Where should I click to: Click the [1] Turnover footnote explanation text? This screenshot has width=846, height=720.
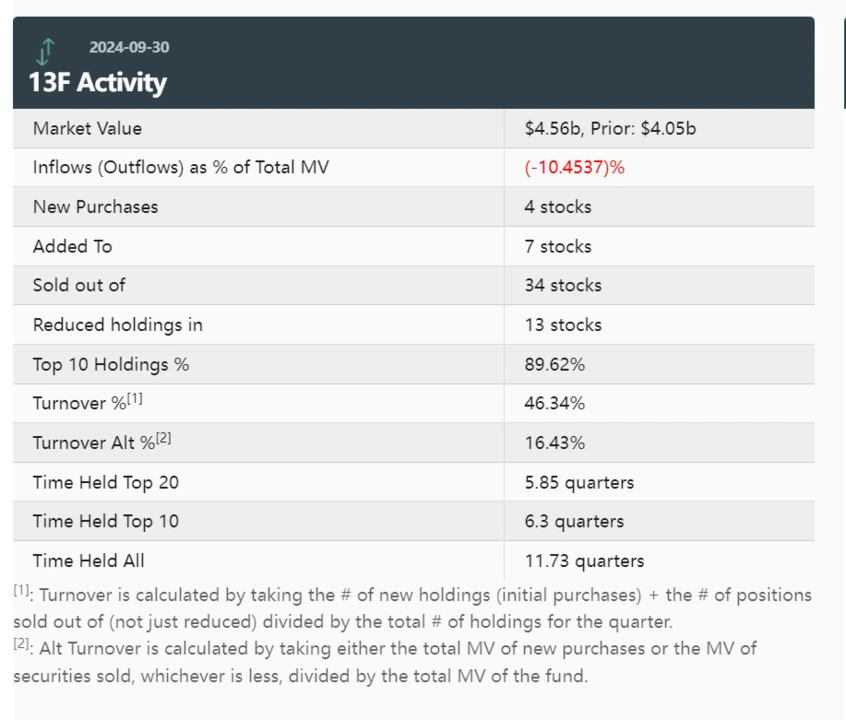pyautogui.click(x=412, y=607)
